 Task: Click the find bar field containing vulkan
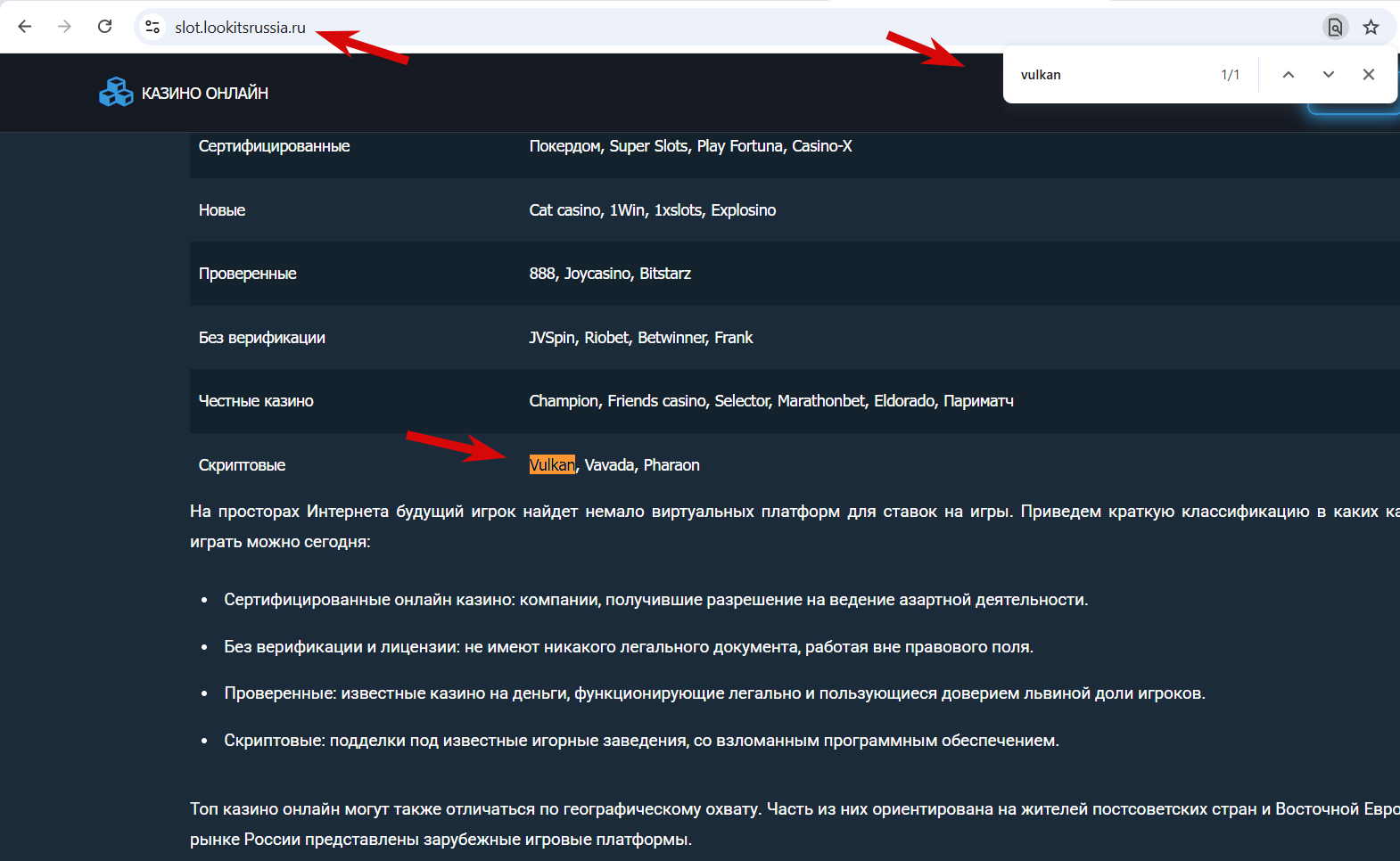[x=1110, y=75]
